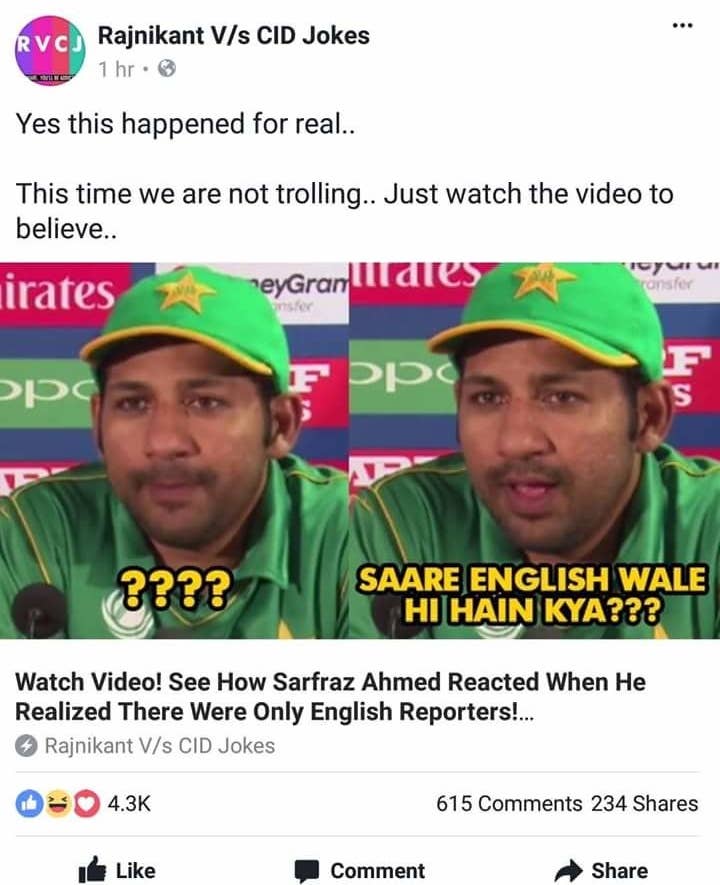Open the 615 Comments list

click(509, 804)
